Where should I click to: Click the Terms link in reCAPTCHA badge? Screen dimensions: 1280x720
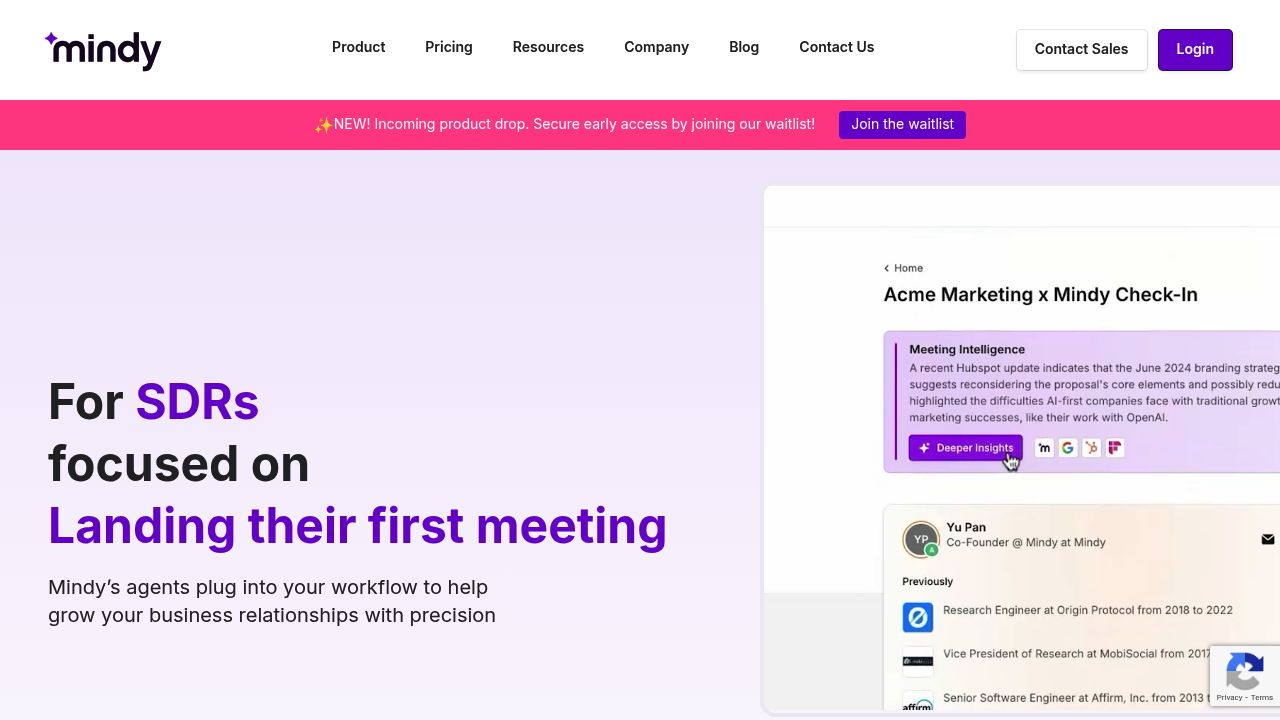(x=1261, y=697)
